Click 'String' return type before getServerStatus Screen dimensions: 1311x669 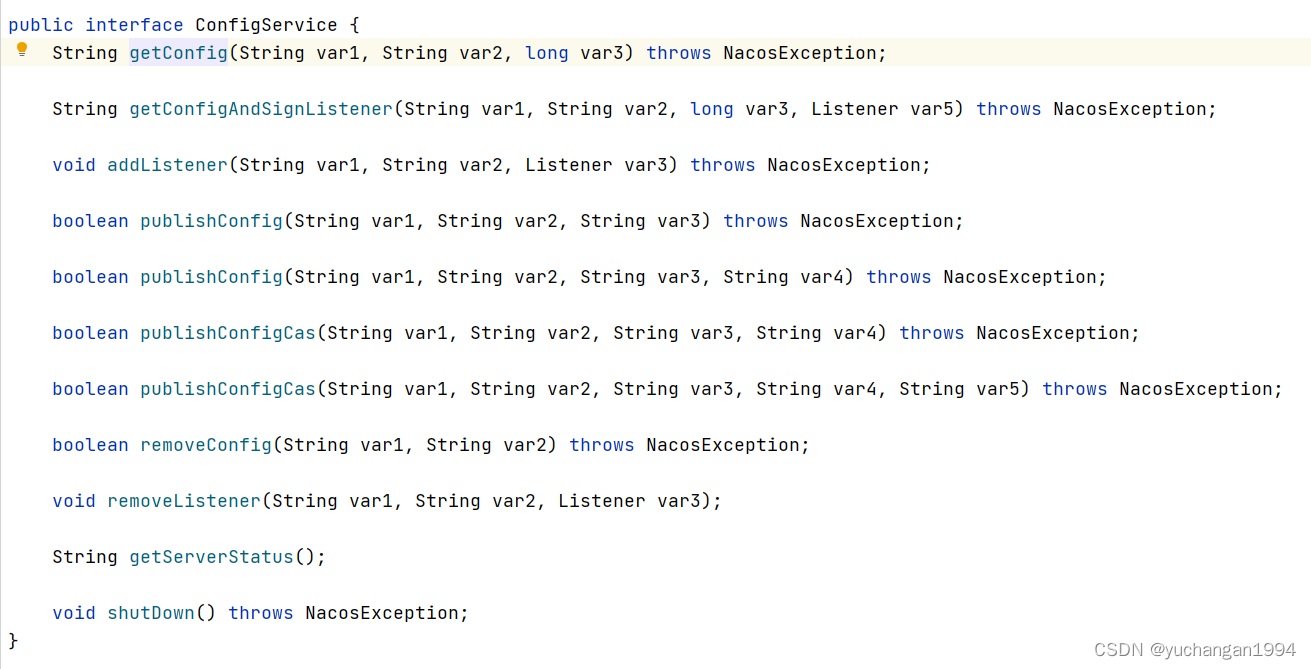85,557
